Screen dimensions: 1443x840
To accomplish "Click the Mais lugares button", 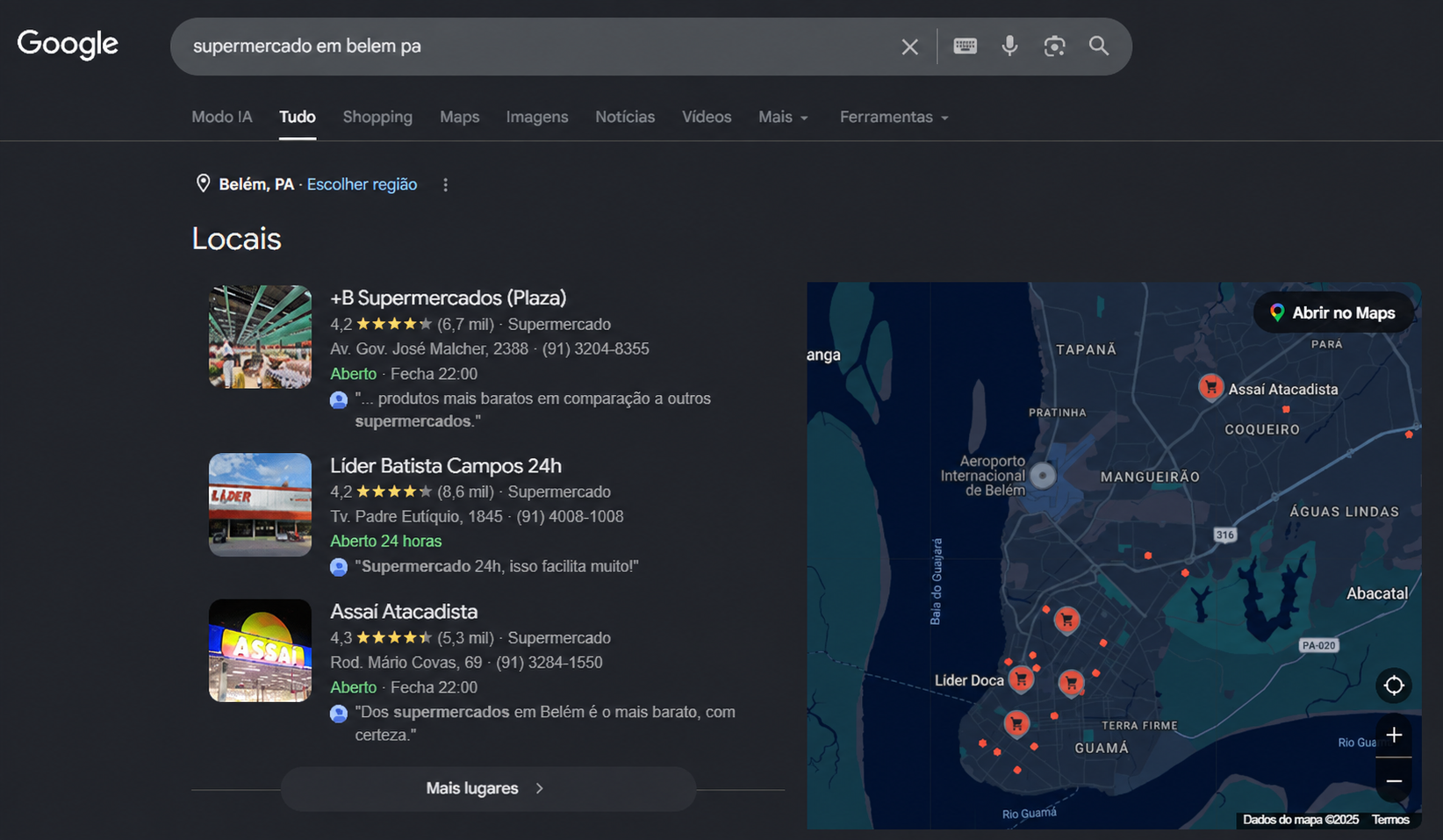I will pyautogui.click(x=488, y=788).
